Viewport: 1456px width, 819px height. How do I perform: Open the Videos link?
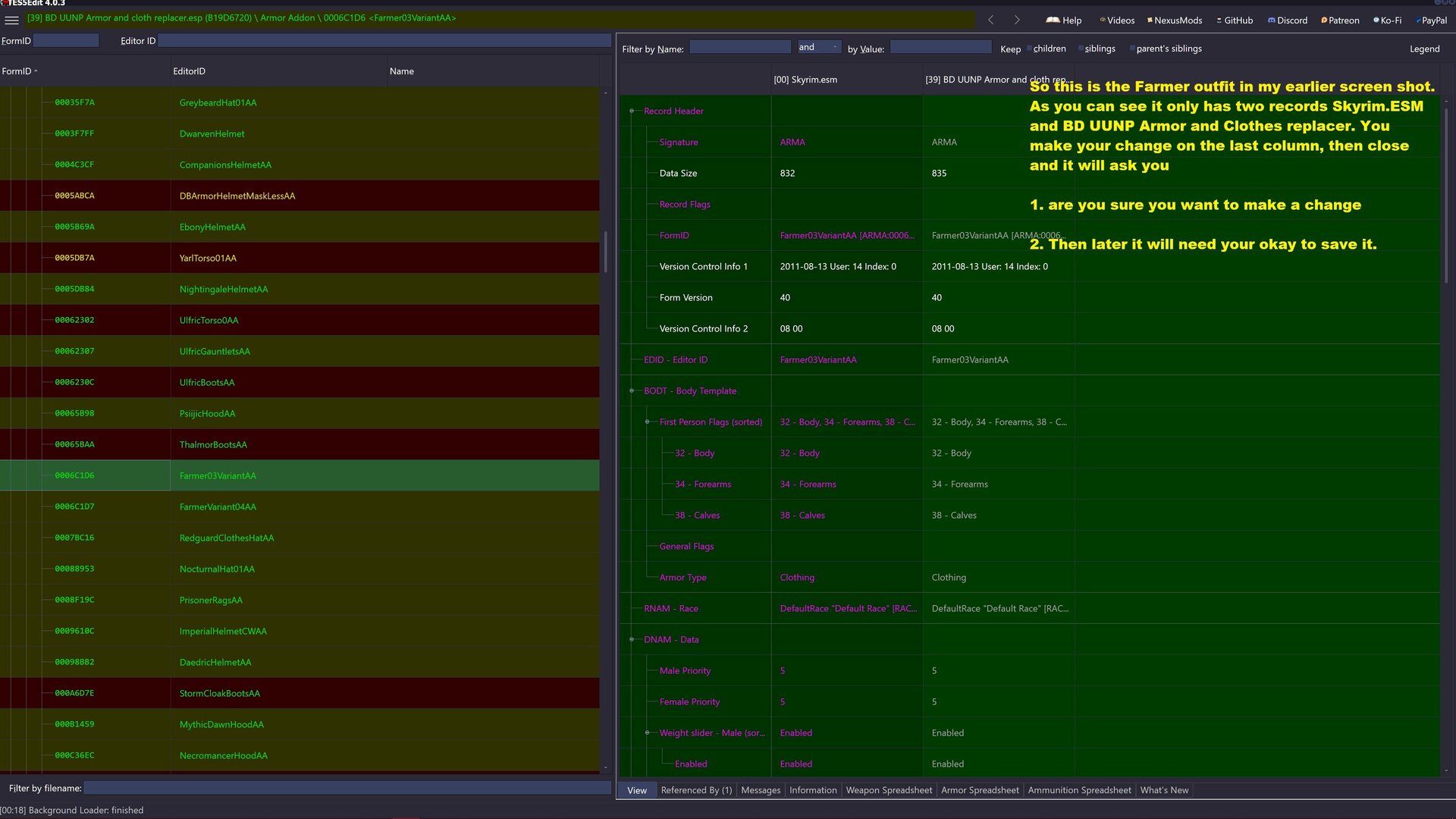coord(1117,20)
